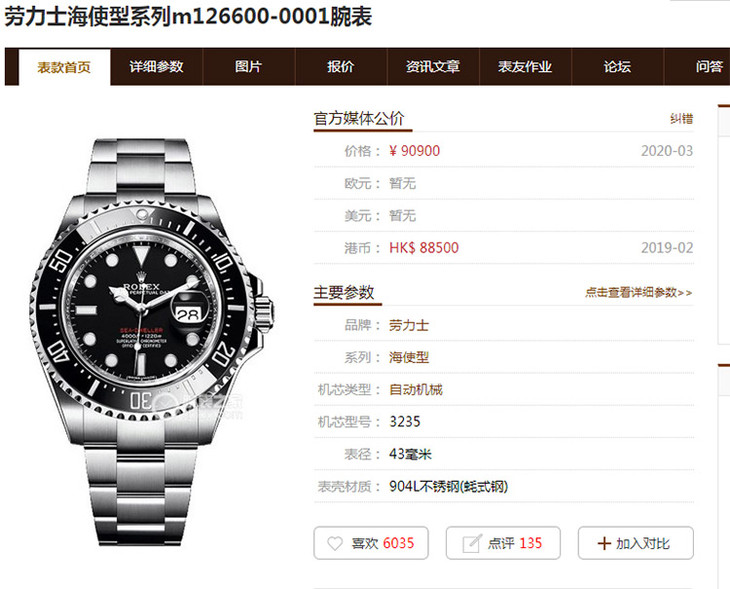Click the Rolex Sea-Dweller watch image
The image size is (730, 589).
pos(151,342)
